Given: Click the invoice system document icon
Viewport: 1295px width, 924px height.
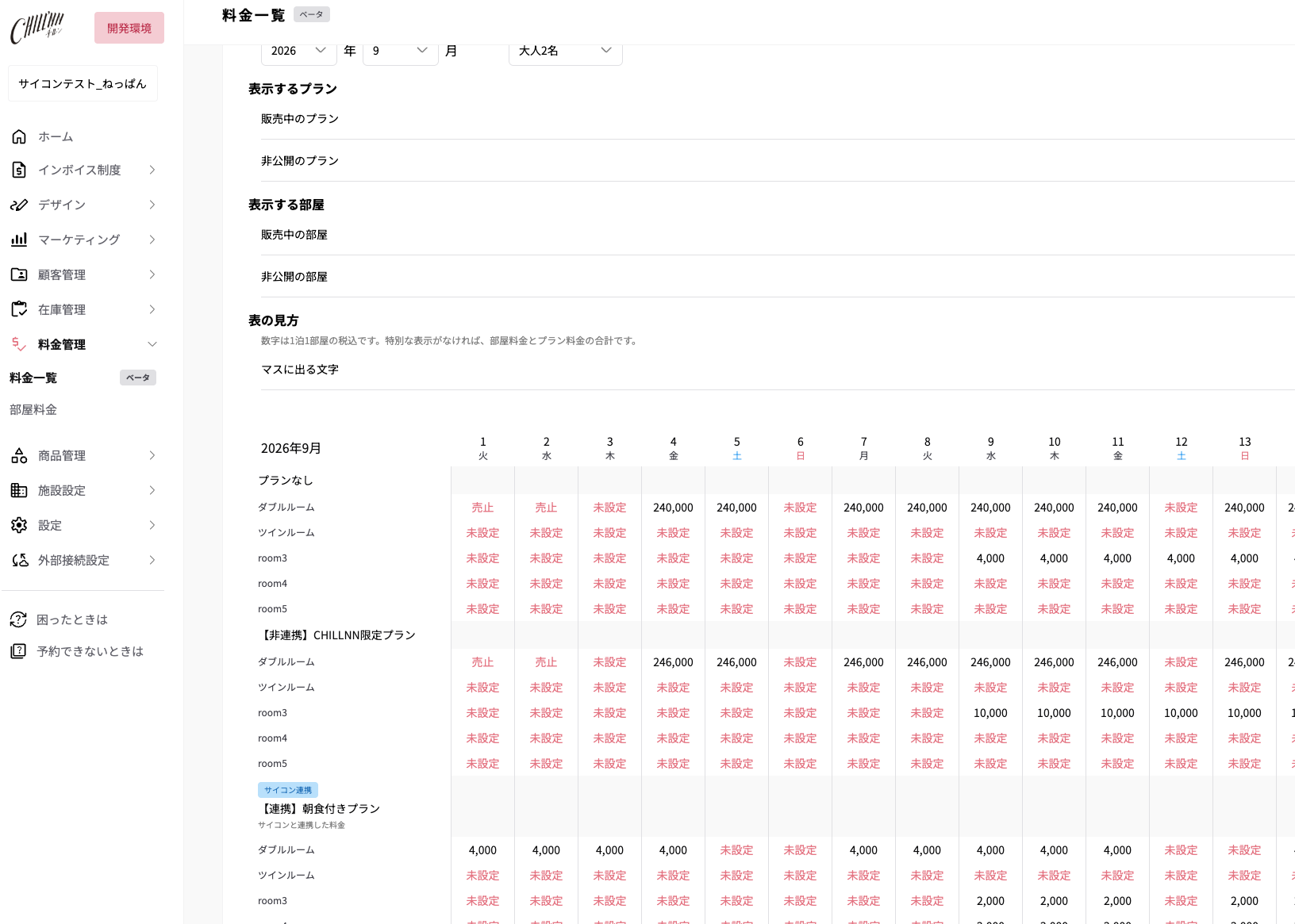Looking at the screenshot, I should click(x=19, y=170).
